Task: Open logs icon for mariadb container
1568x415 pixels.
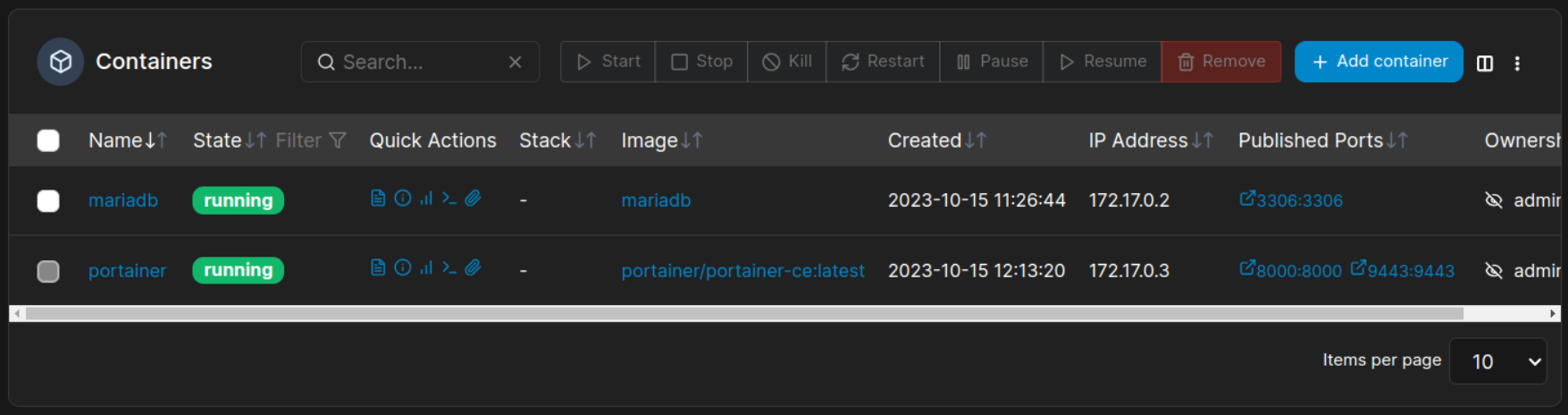Action: pos(378,199)
